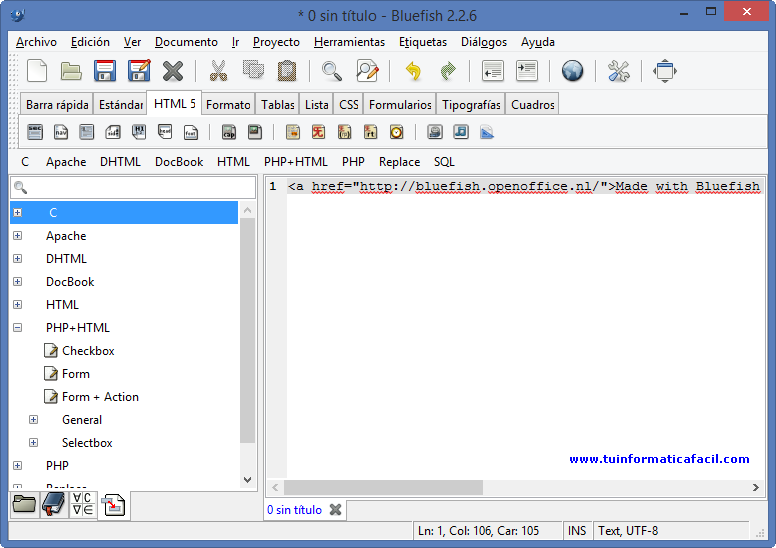Open advanced find and replace icon
The width and height of the screenshot is (776, 548).
367,71
